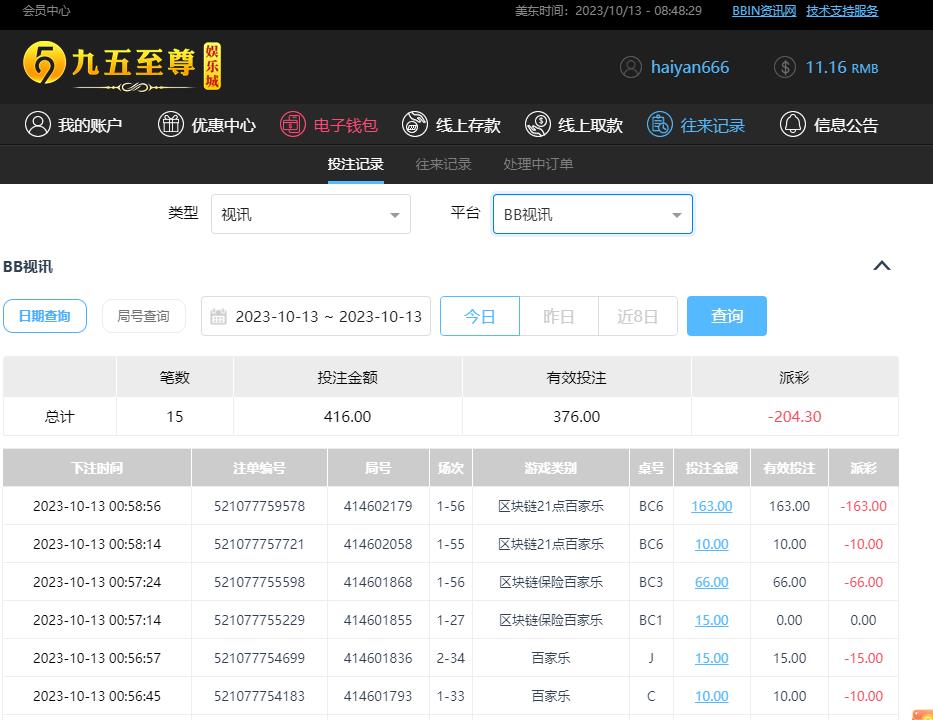Click the 我的账户 person icon

point(38,125)
